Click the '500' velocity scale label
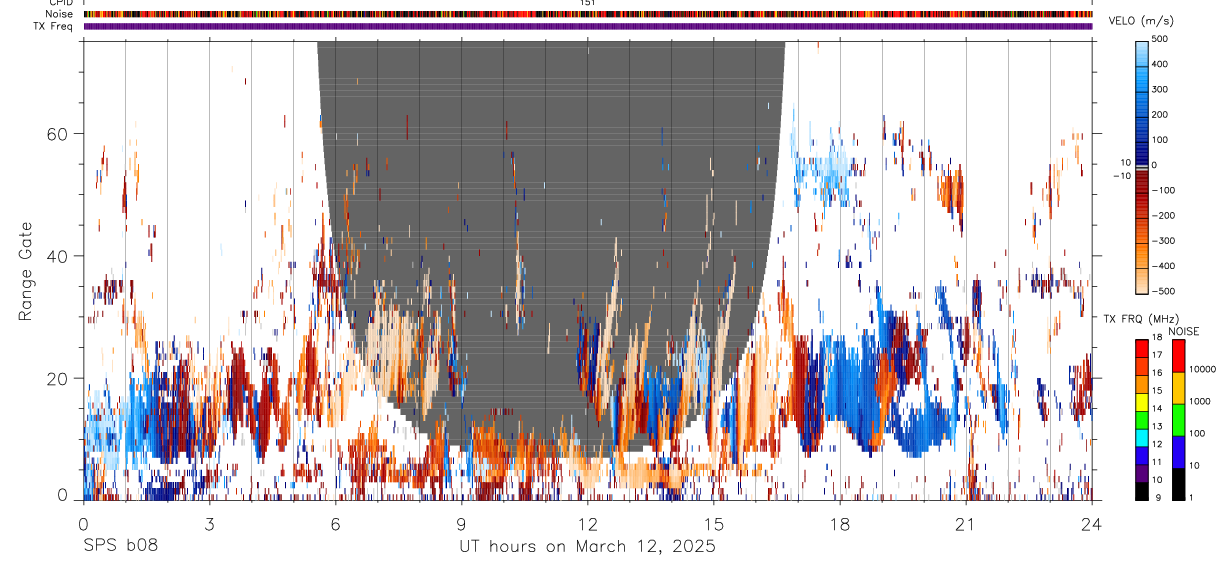The height and width of the screenshot is (567, 1228). pyautogui.click(x=1162, y=39)
